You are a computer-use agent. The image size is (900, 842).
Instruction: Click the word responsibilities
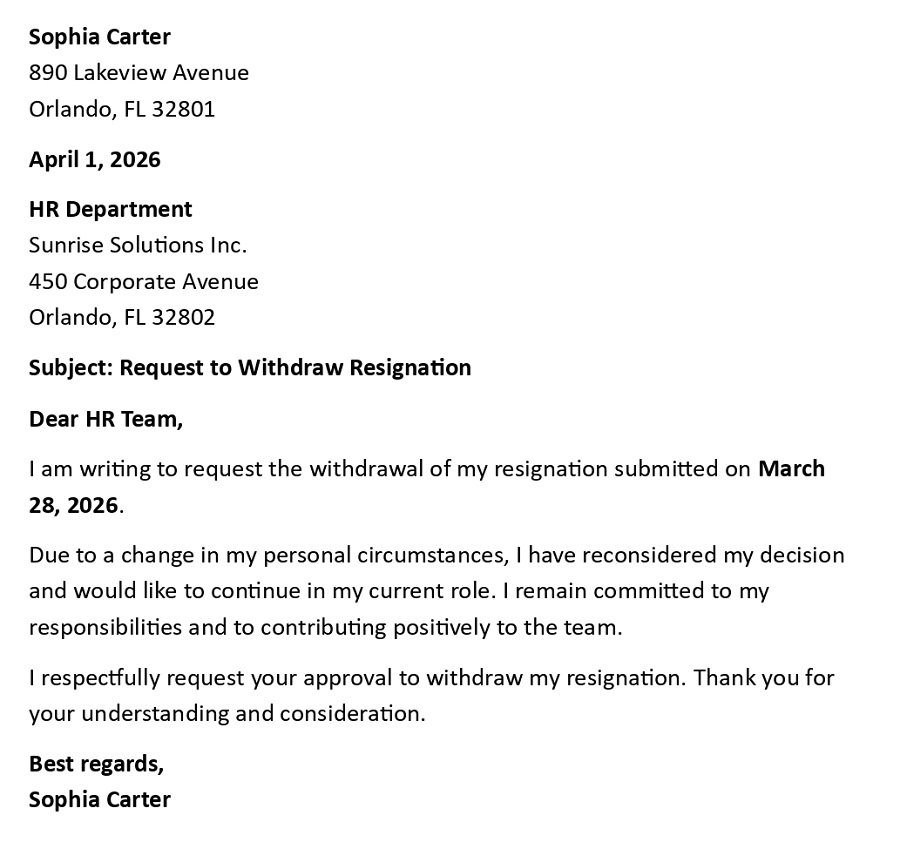[105, 627]
